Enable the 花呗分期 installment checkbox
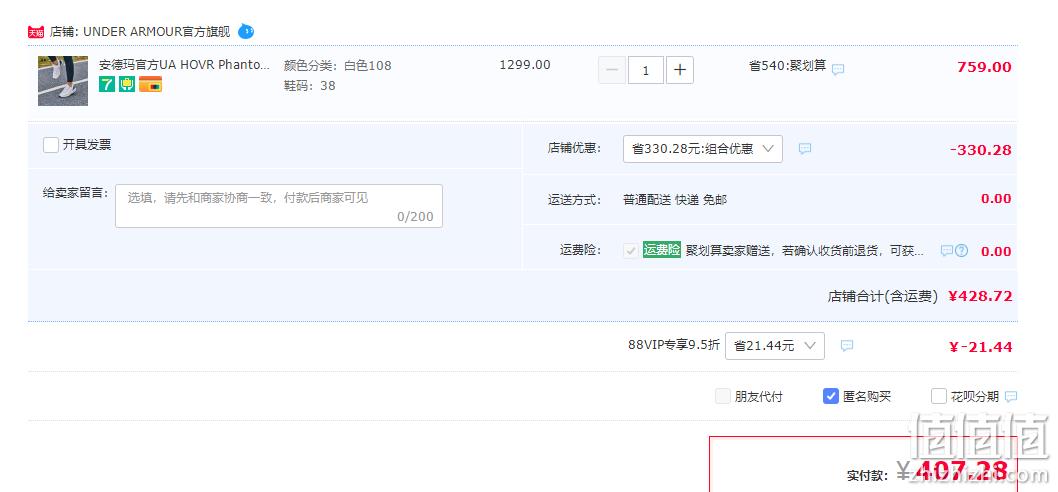 point(939,396)
